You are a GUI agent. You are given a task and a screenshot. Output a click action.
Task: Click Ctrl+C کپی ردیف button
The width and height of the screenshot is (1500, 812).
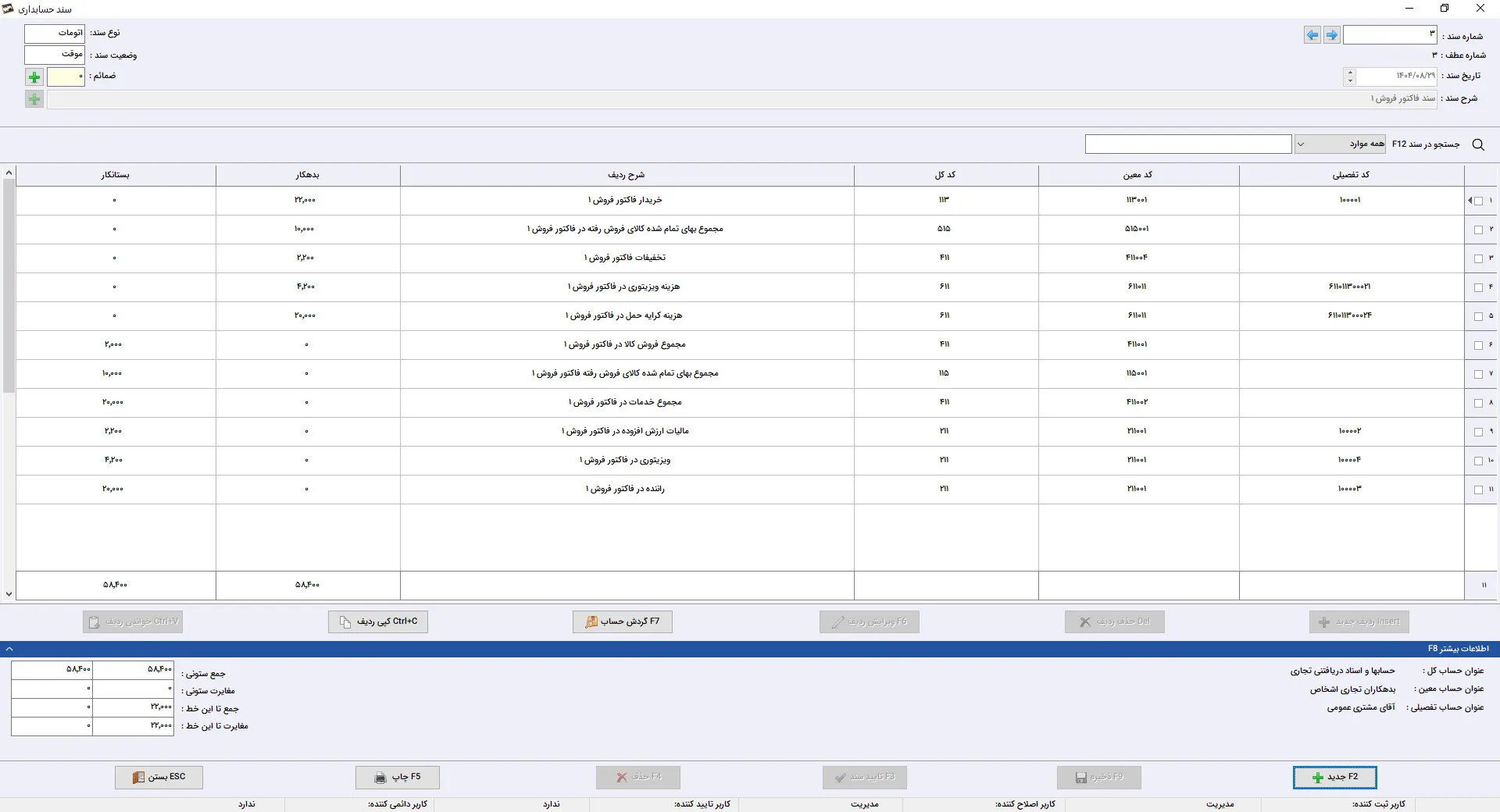pos(378,621)
